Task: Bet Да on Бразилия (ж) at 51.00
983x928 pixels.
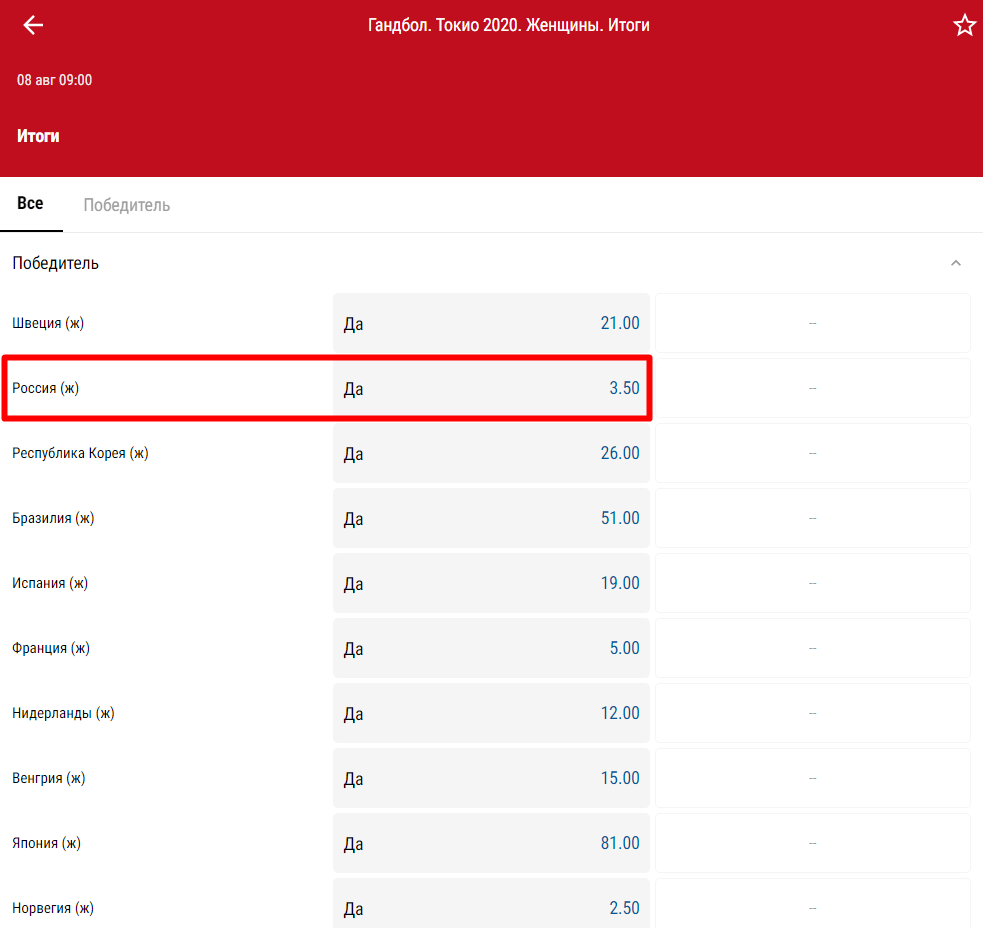Action: [x=492, y=518]
